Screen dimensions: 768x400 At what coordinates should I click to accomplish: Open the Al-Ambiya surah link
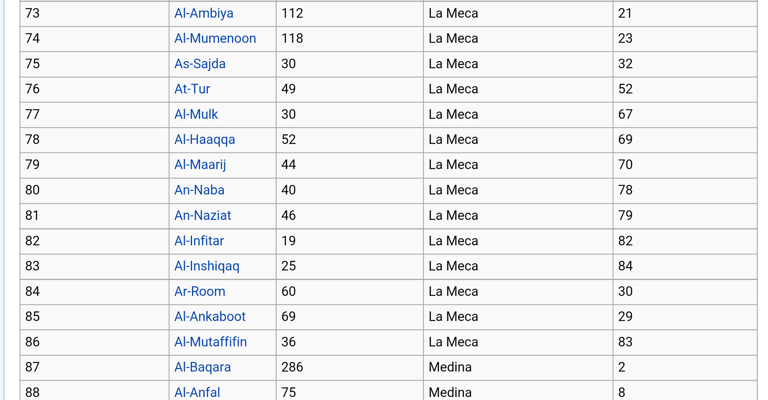coord(204,13)
